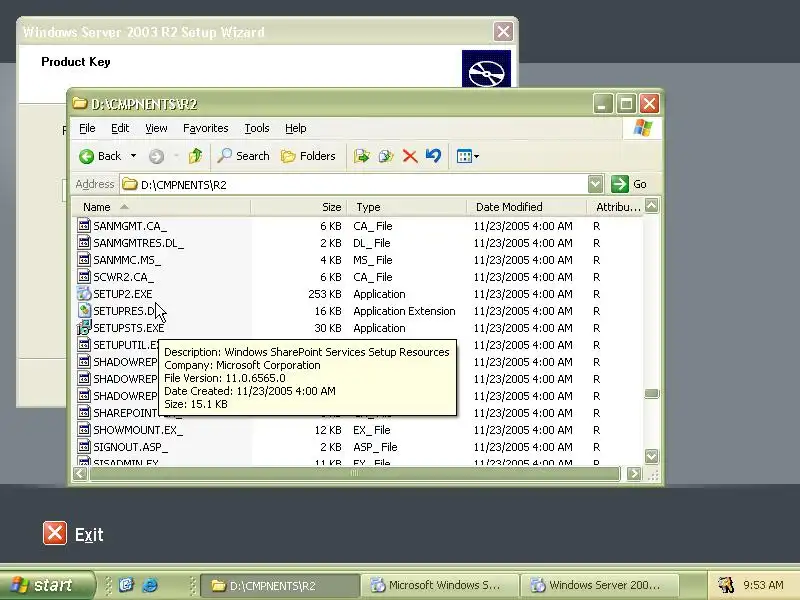Click the SETUP2.EXE file name
Viewport: 800px width, 600px height.
122,294
